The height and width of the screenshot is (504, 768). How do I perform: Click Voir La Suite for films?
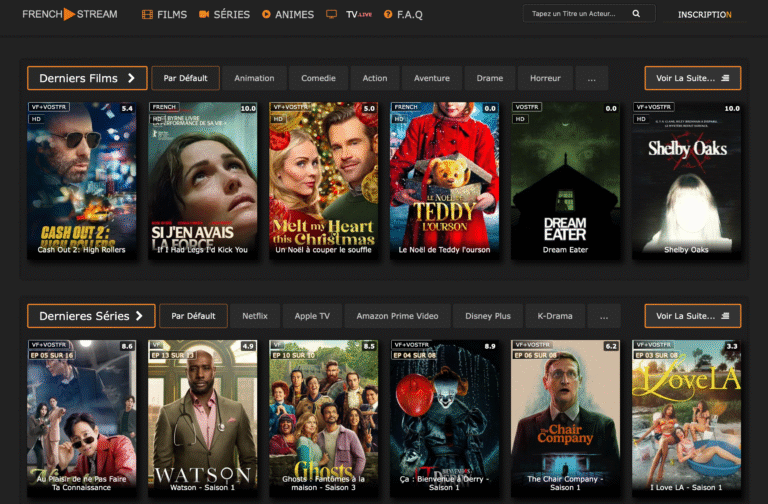(692, 78)
